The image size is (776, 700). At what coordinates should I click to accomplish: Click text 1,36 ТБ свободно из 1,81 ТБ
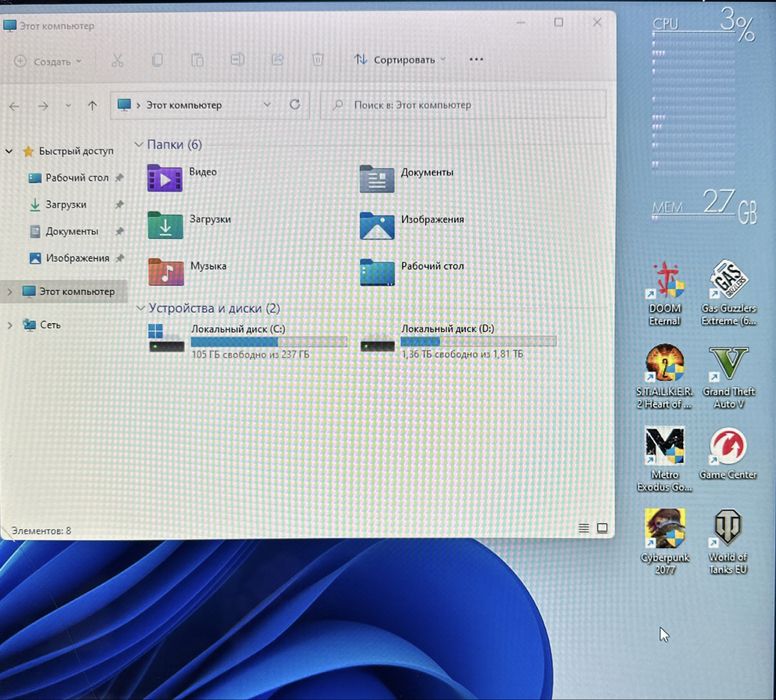click(x=462, y=354)
